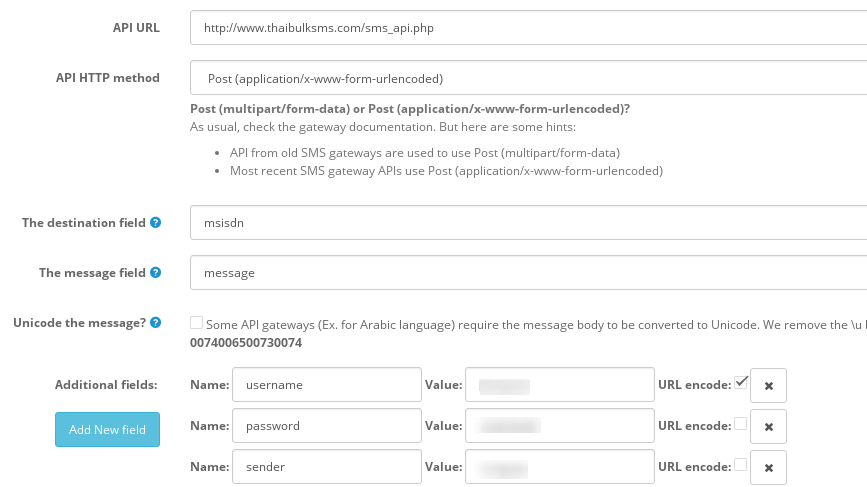867x487 pixels.
Task: Check URL encode for sender field
Action: 741,465
